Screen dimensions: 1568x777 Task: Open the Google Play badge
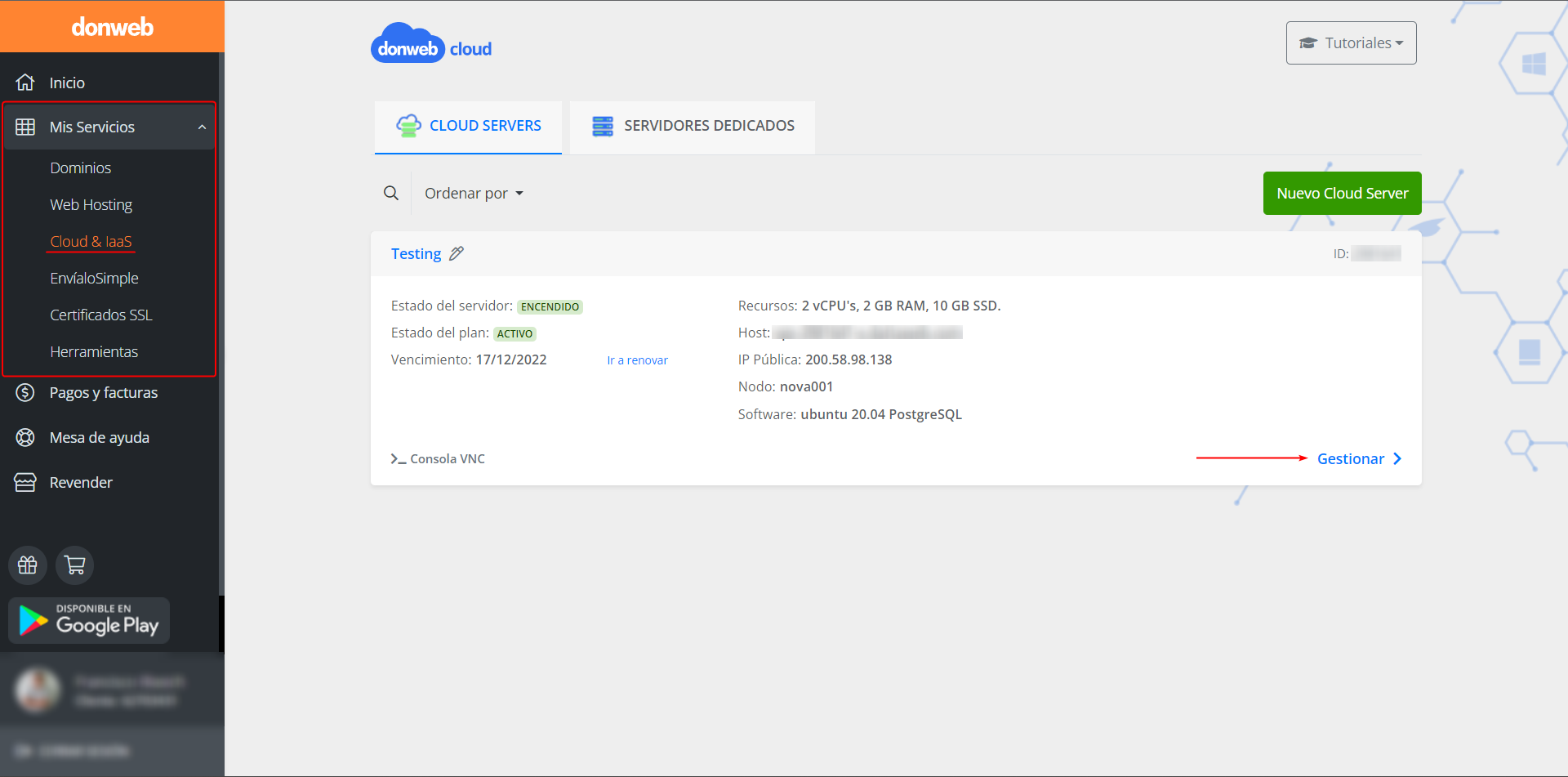(x=89, y=620)
